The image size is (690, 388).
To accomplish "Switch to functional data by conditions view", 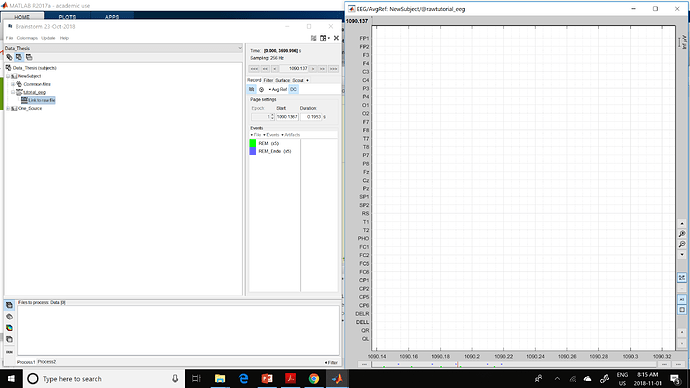I will pos(29,57).
